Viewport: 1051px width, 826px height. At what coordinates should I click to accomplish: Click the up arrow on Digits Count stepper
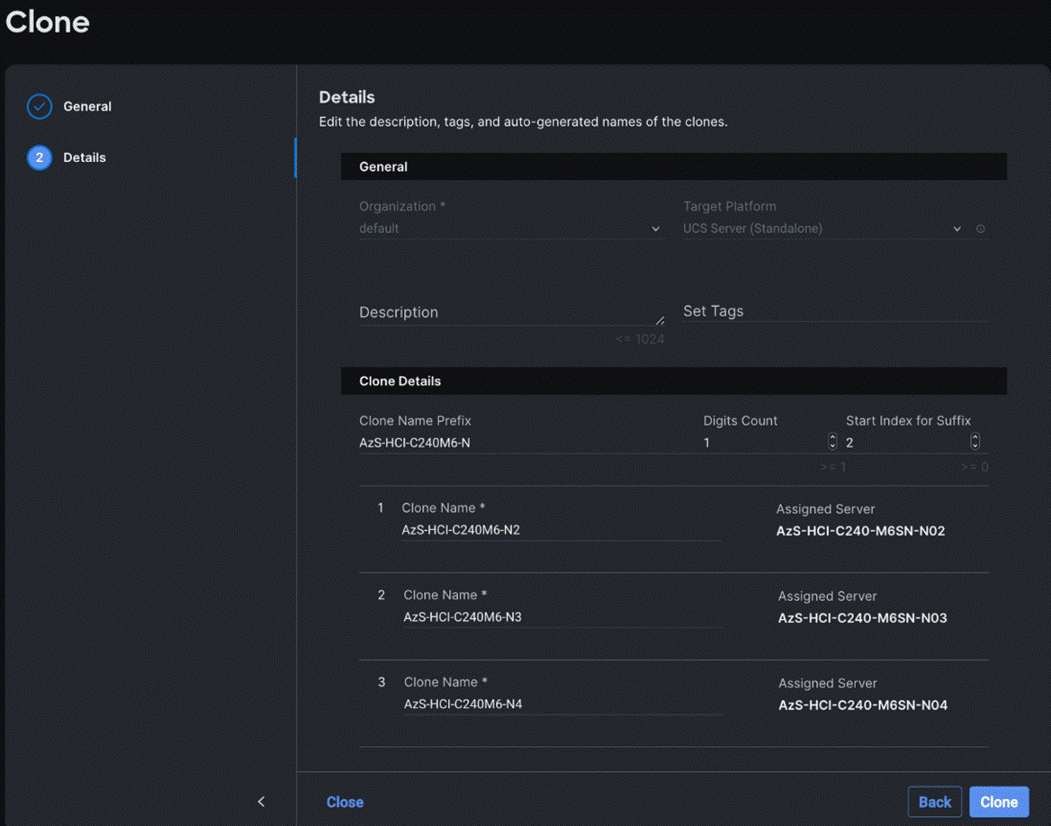(832, 436)
